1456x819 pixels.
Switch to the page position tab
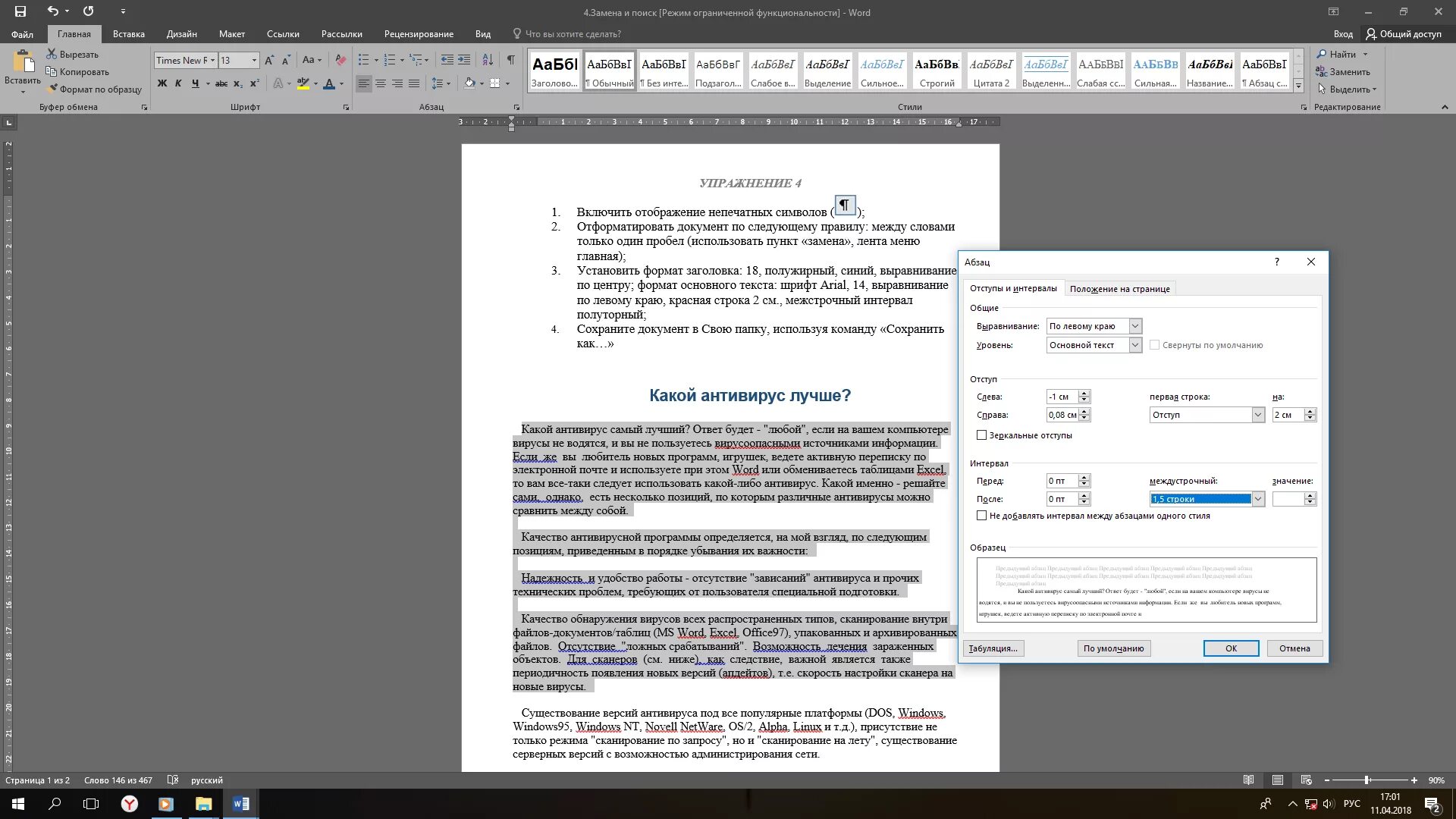pyautogui.click(x=1119, y=289)
